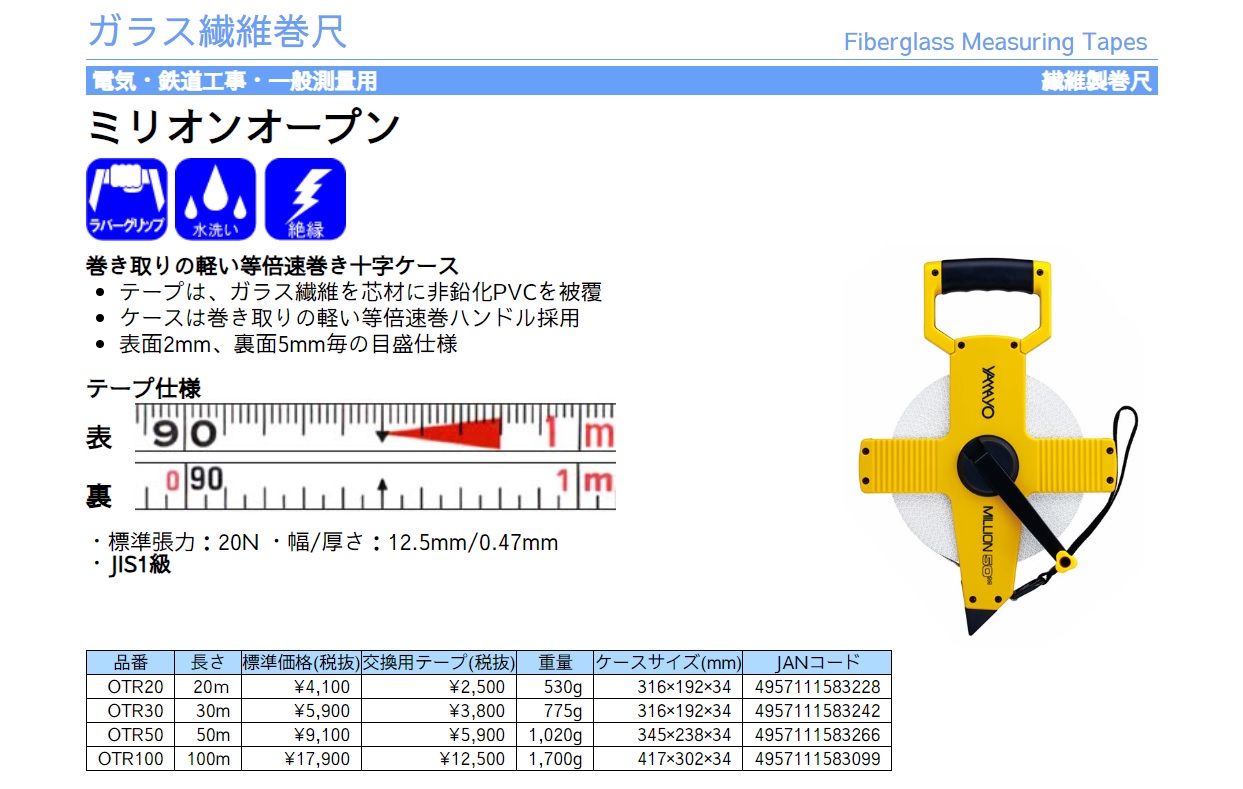Click the OTR30 product number cell
Viewport: 1243px width, 789px height.
coord(132,711)
